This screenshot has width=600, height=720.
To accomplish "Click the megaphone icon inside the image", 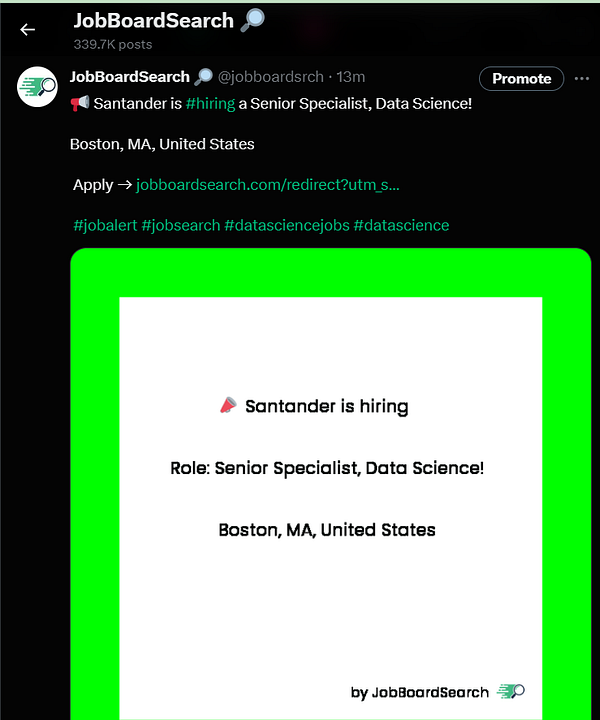I will 228,406.
